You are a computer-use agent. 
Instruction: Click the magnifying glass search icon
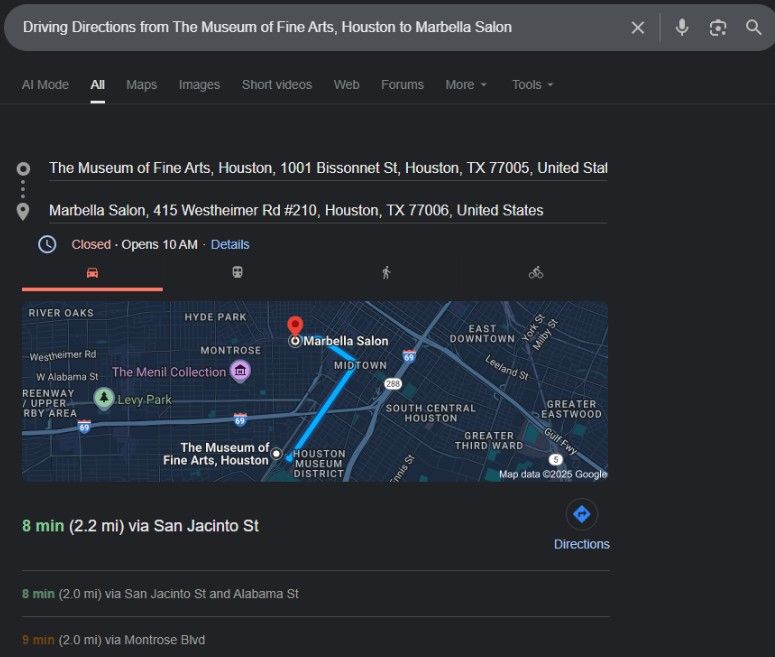[753, 27]
